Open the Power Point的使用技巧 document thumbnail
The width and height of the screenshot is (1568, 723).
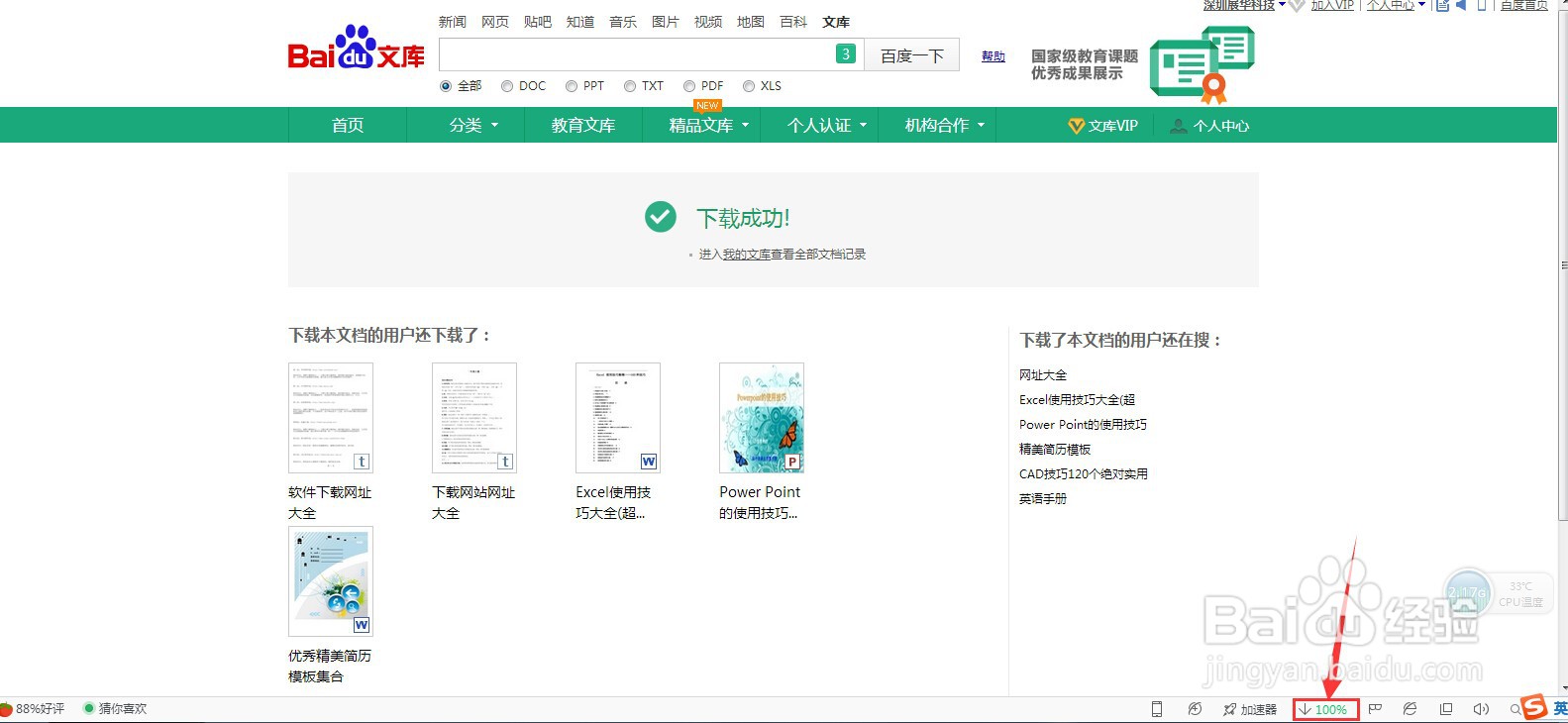[x=762, y=418]
